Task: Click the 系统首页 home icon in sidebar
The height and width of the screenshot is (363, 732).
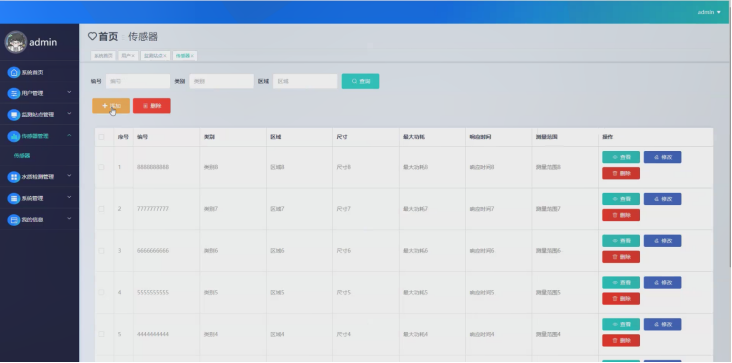Action: pos(14,72)
